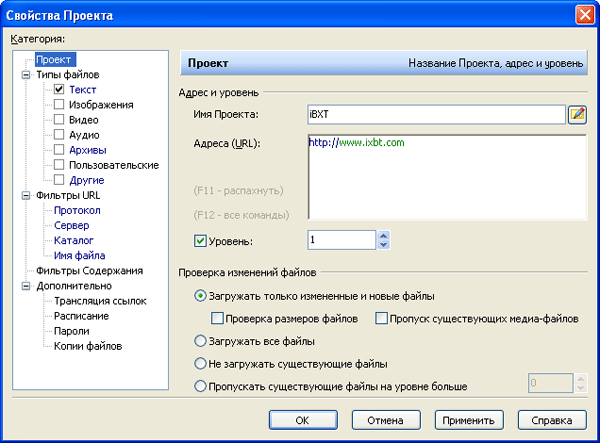Select the Архивы label in the tree
Viewport: 600px width, 443px height.
click(x=88, y=150)
